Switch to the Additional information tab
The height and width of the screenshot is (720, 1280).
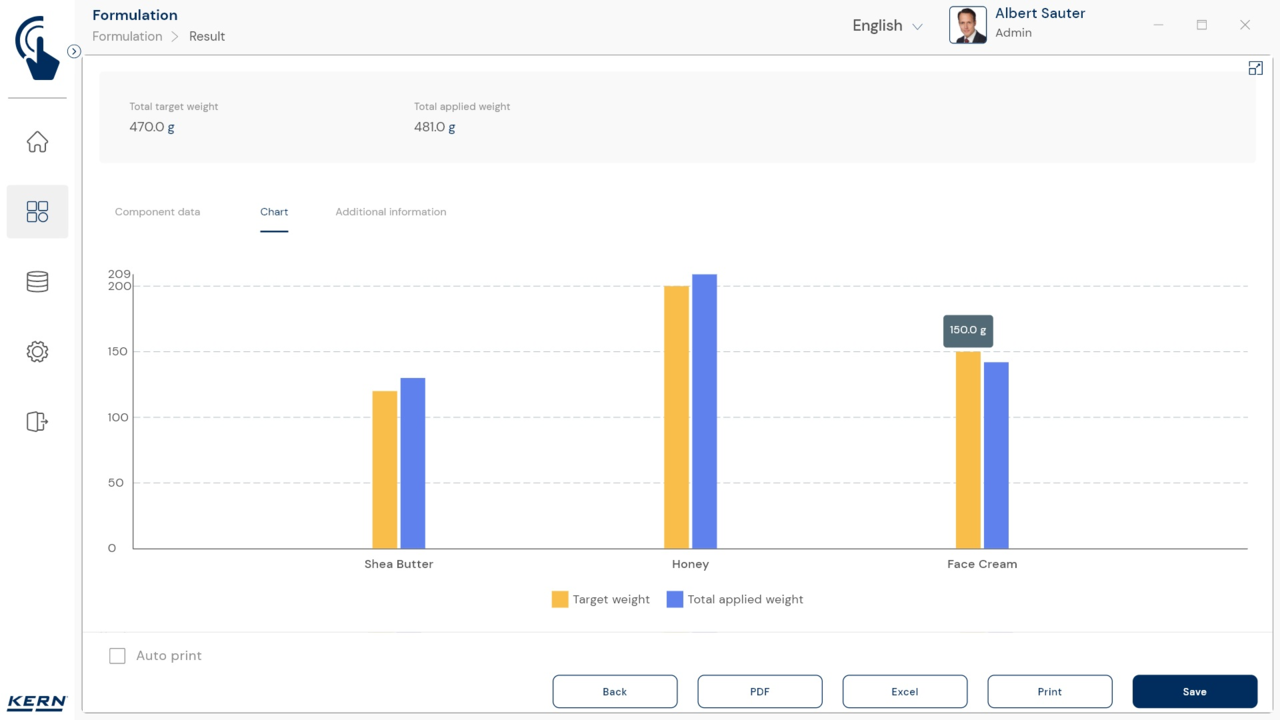(x=390, y=212)
